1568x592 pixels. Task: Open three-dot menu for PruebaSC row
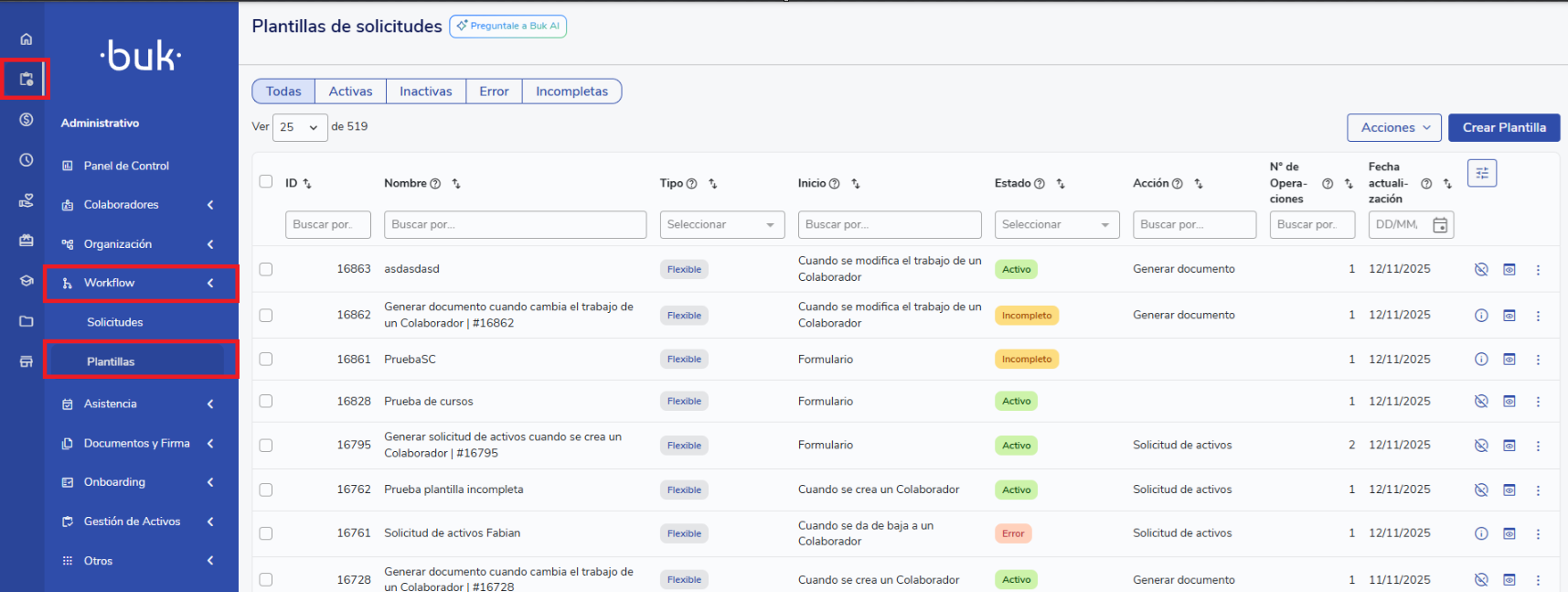pyautogui.click(x=1538, y=360)
